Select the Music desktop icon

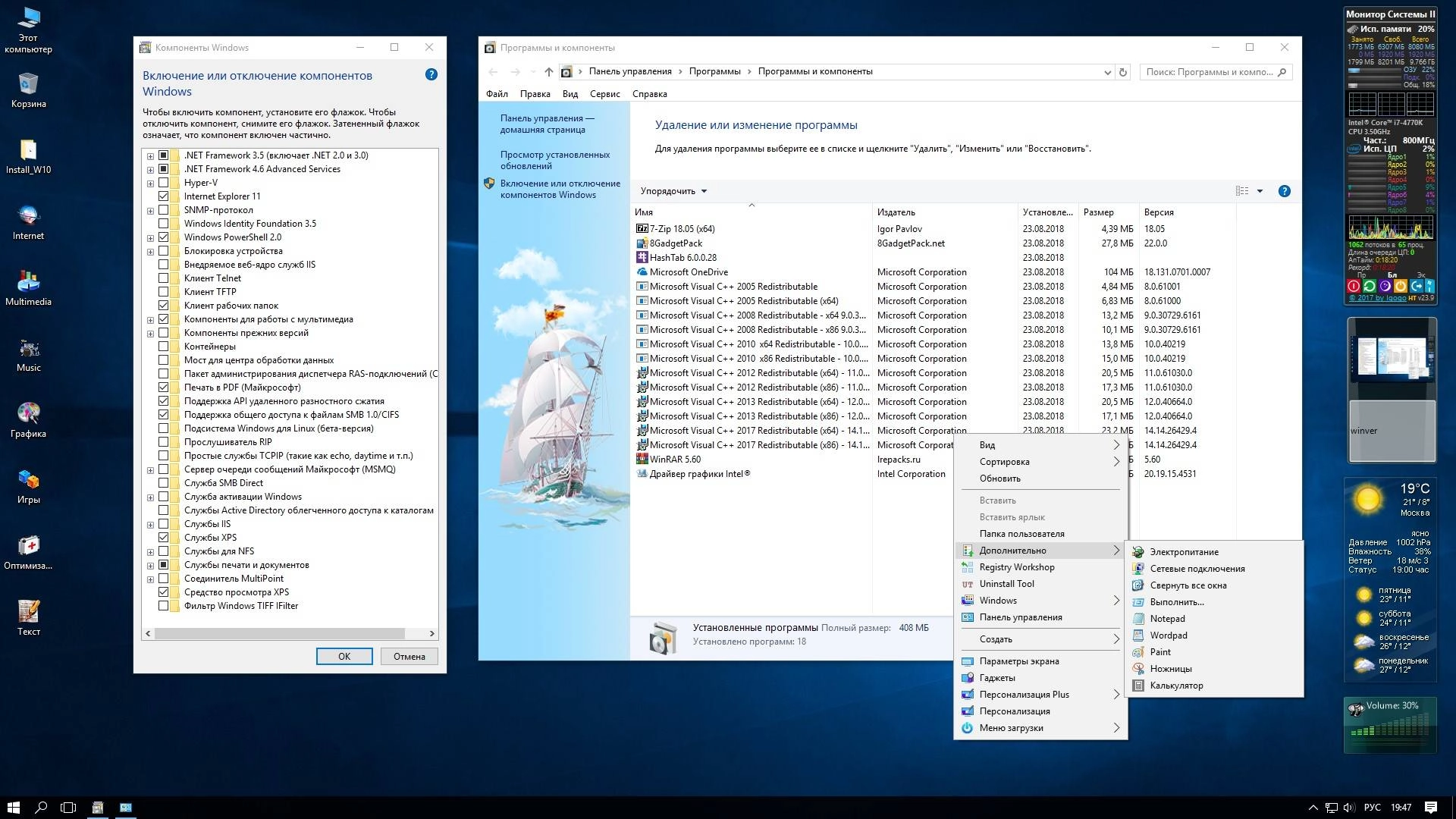[x=28, y=354]
